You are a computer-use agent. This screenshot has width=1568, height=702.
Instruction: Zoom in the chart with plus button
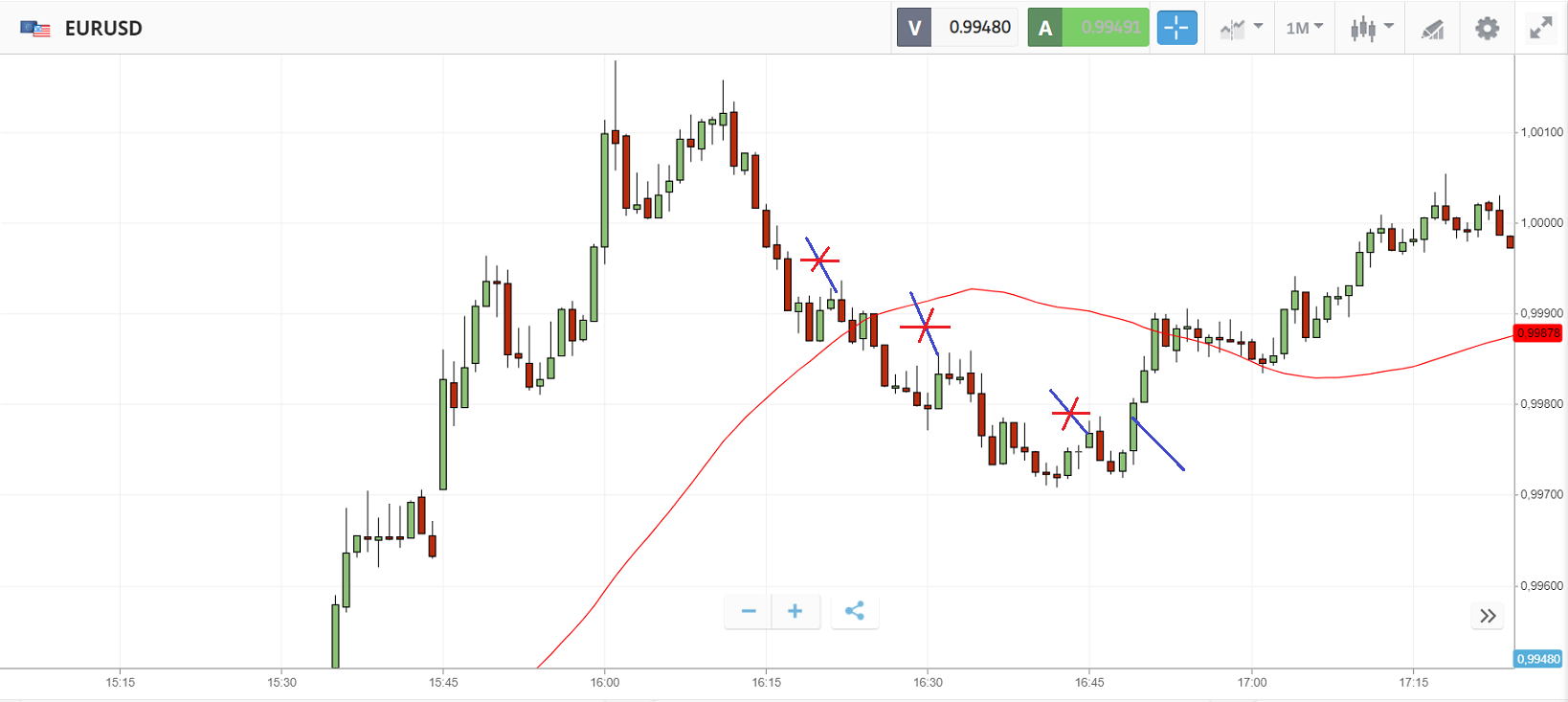(795, 611)
